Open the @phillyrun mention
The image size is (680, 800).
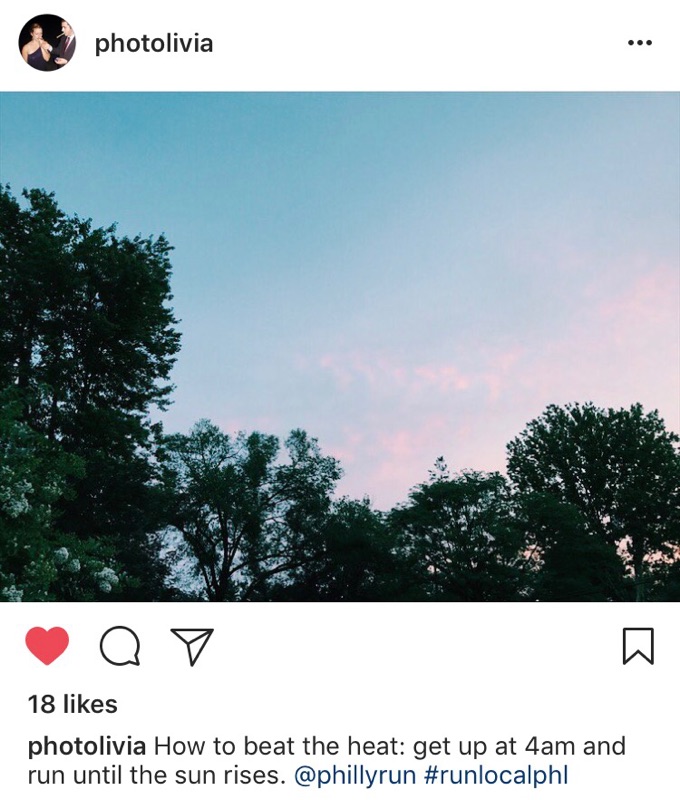pos(355,776)
